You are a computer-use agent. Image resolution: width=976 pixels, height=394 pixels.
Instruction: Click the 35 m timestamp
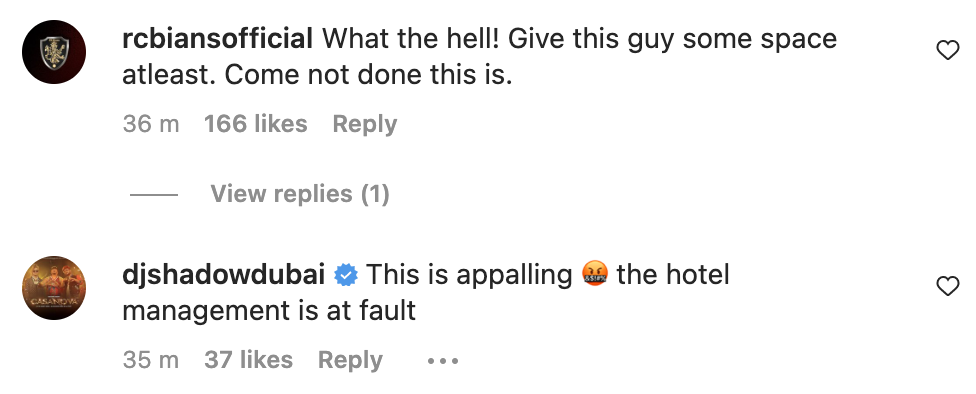click(x=151, y=360)
